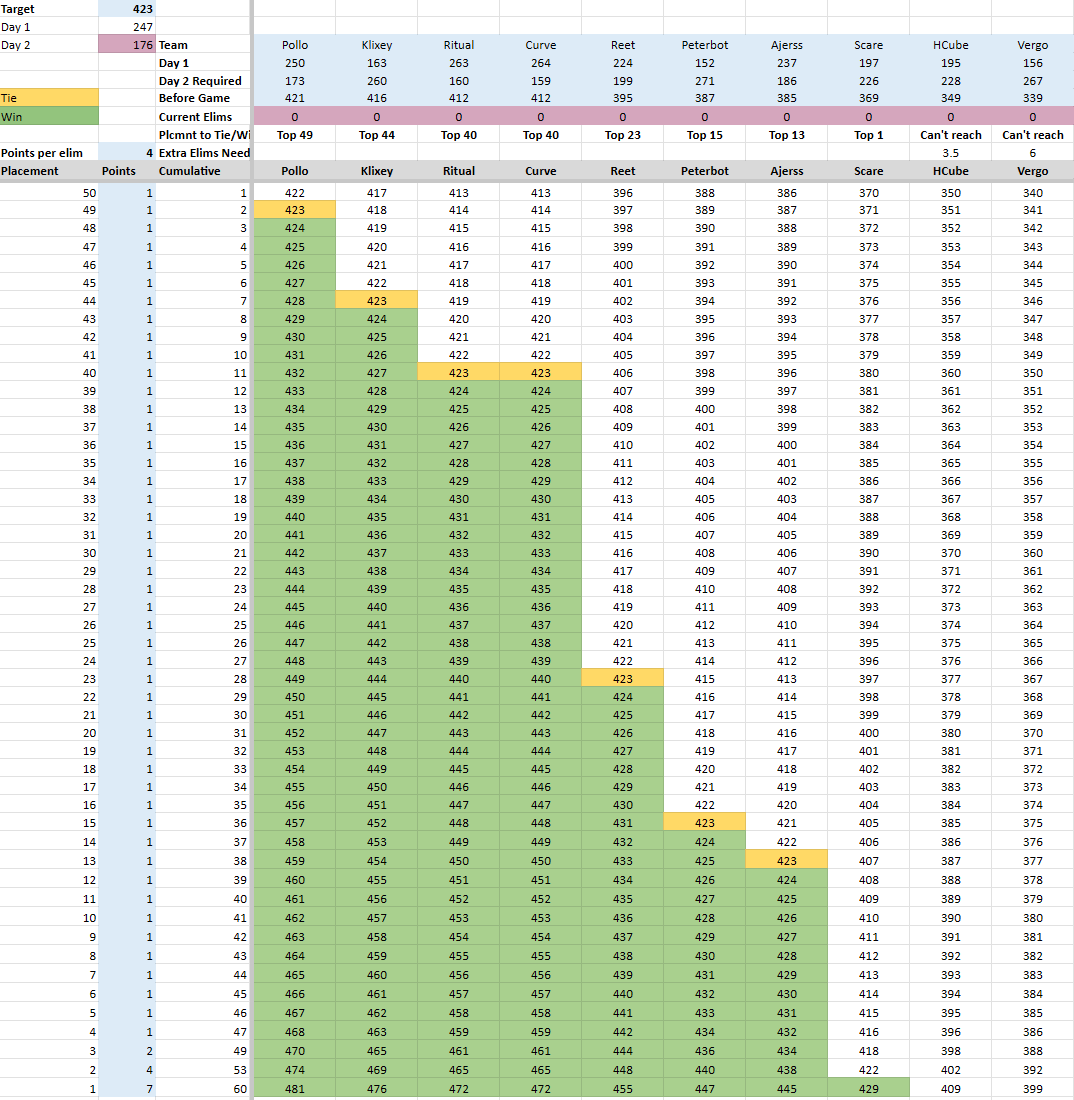This screenshot has height=1100, width=1074.
Task: Select Pollo's Day 1 score 250
Action: point(295,63)
